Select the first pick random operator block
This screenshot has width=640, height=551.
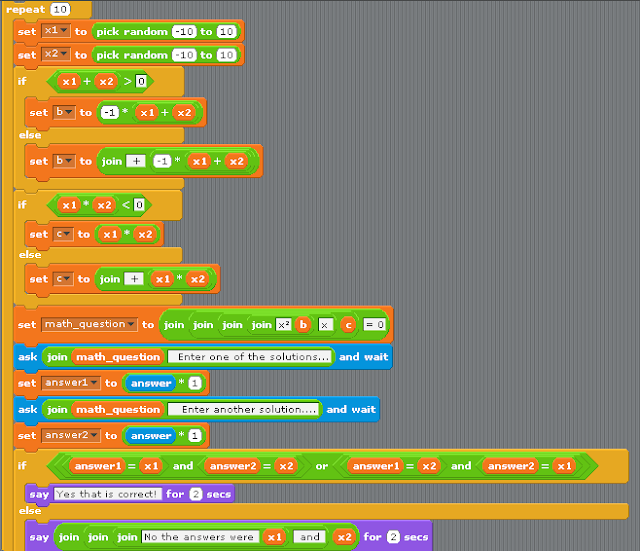167,31
